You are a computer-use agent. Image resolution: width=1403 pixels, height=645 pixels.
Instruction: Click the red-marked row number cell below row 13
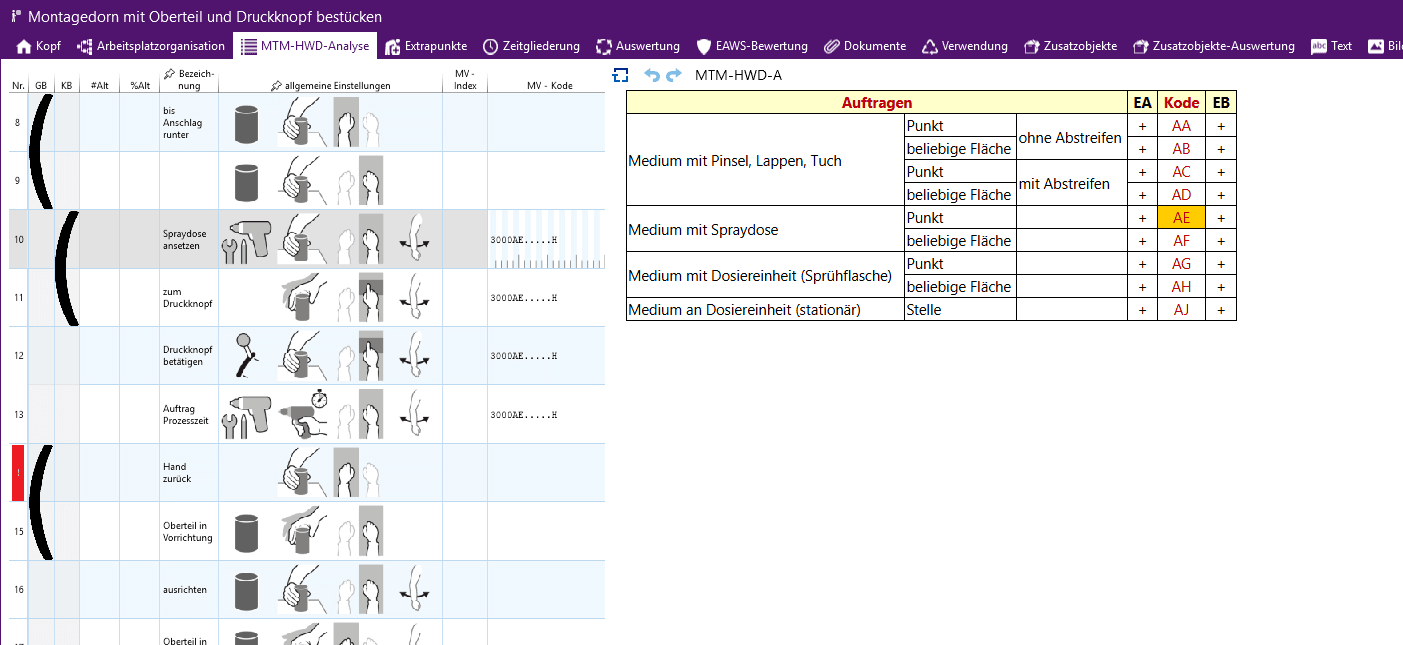(17, 473)
